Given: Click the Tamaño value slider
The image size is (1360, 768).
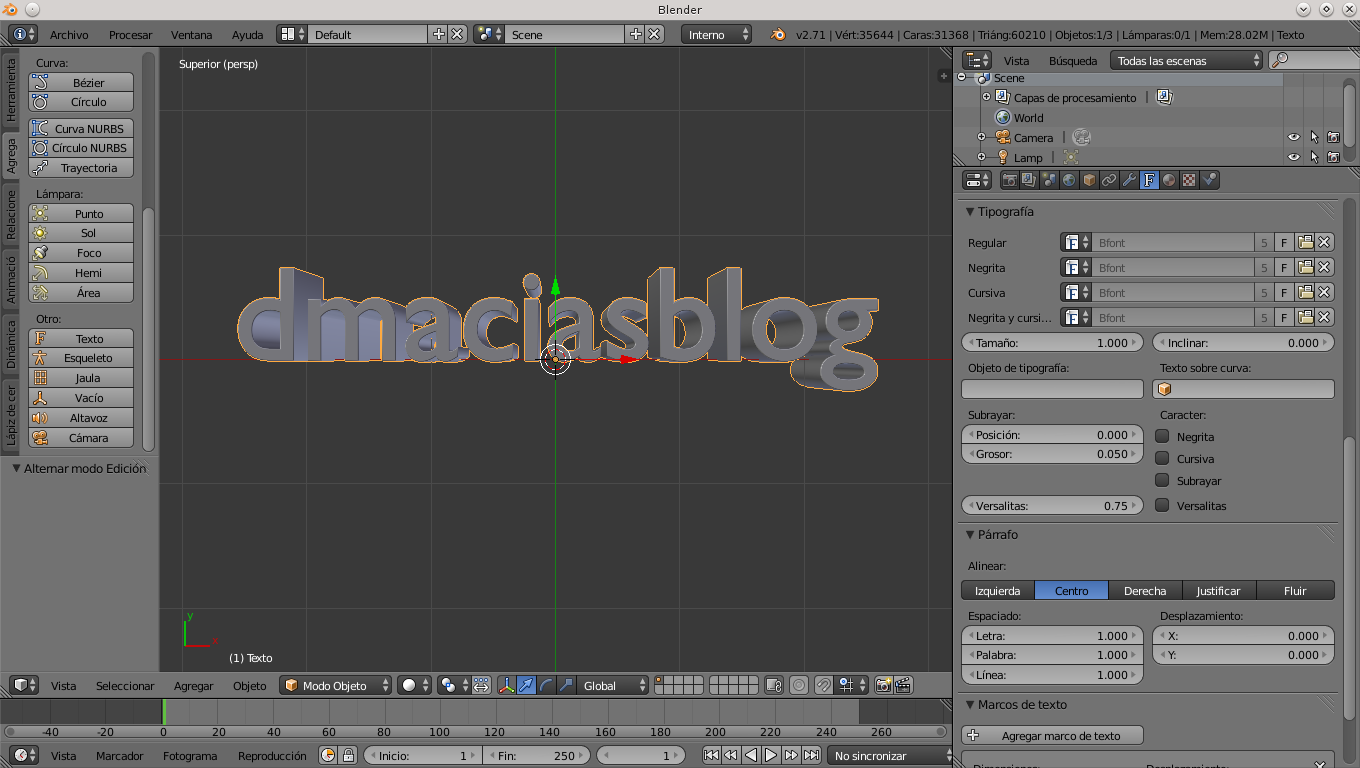Looking at the screenshot, I should click(x=1052, y=342).
